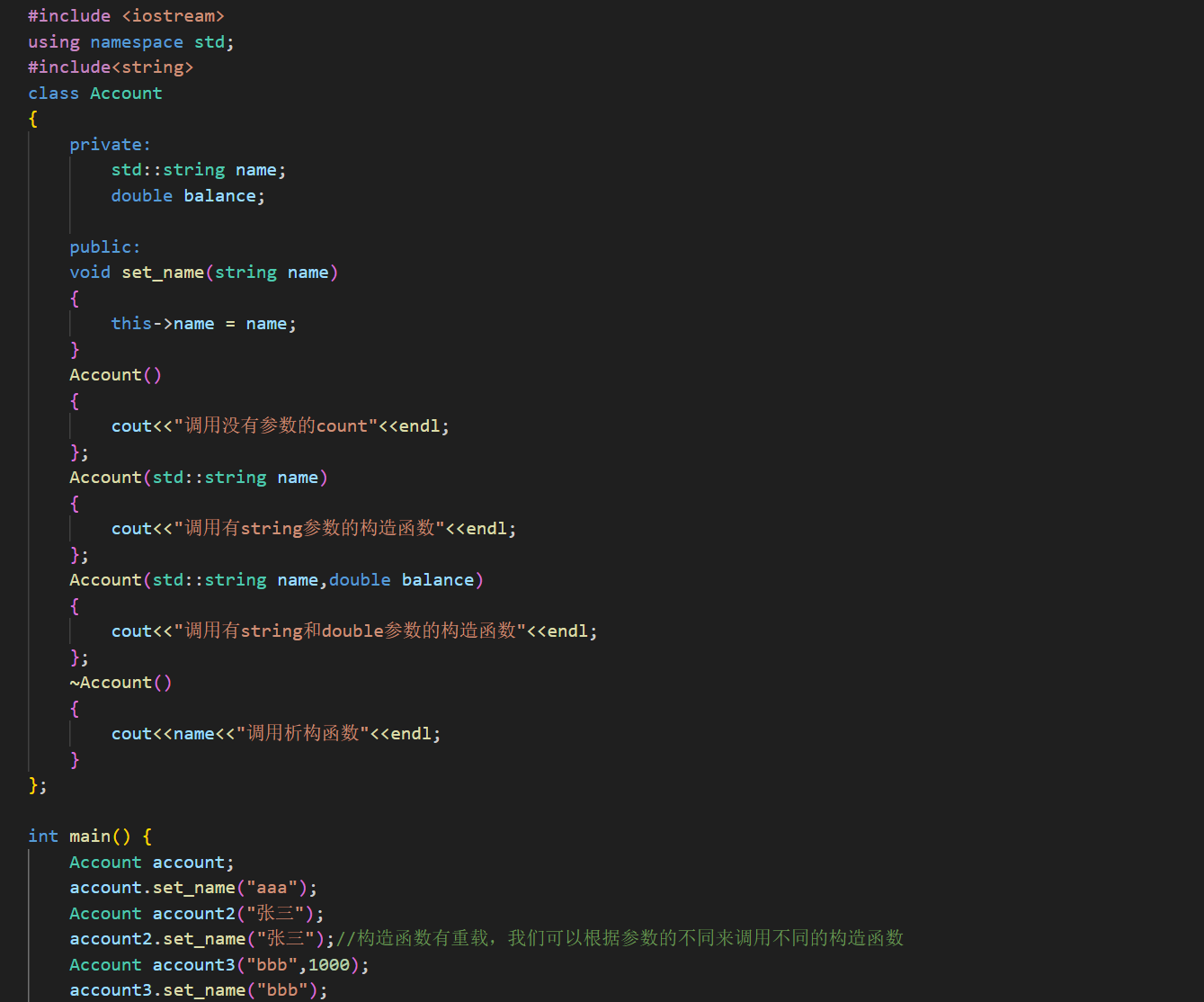
Task: Click the cout line printing '调用没有参数的count'
Action: click(x=281, y=426)
